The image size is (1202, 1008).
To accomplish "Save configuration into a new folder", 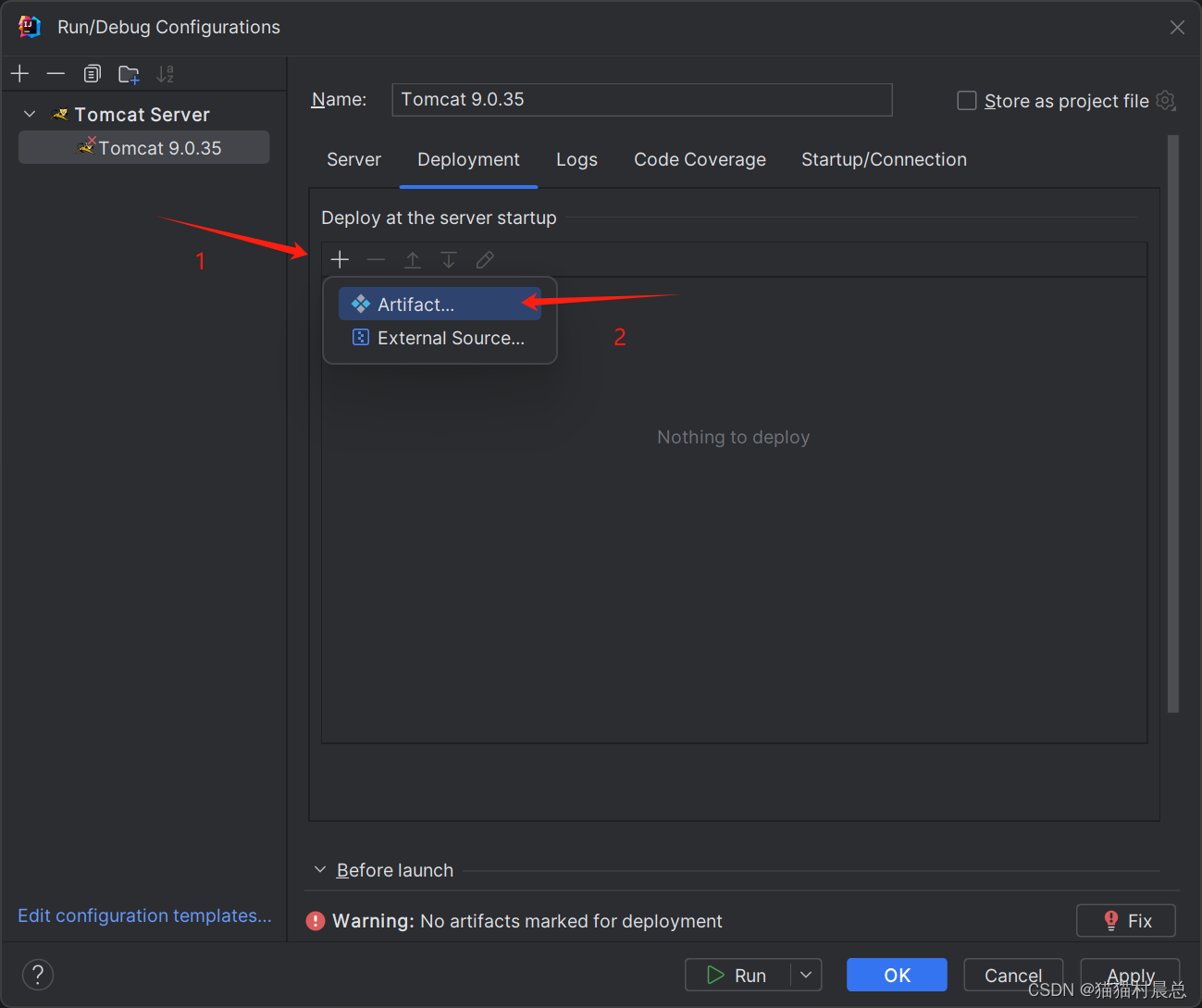I will tap(129, 73).
